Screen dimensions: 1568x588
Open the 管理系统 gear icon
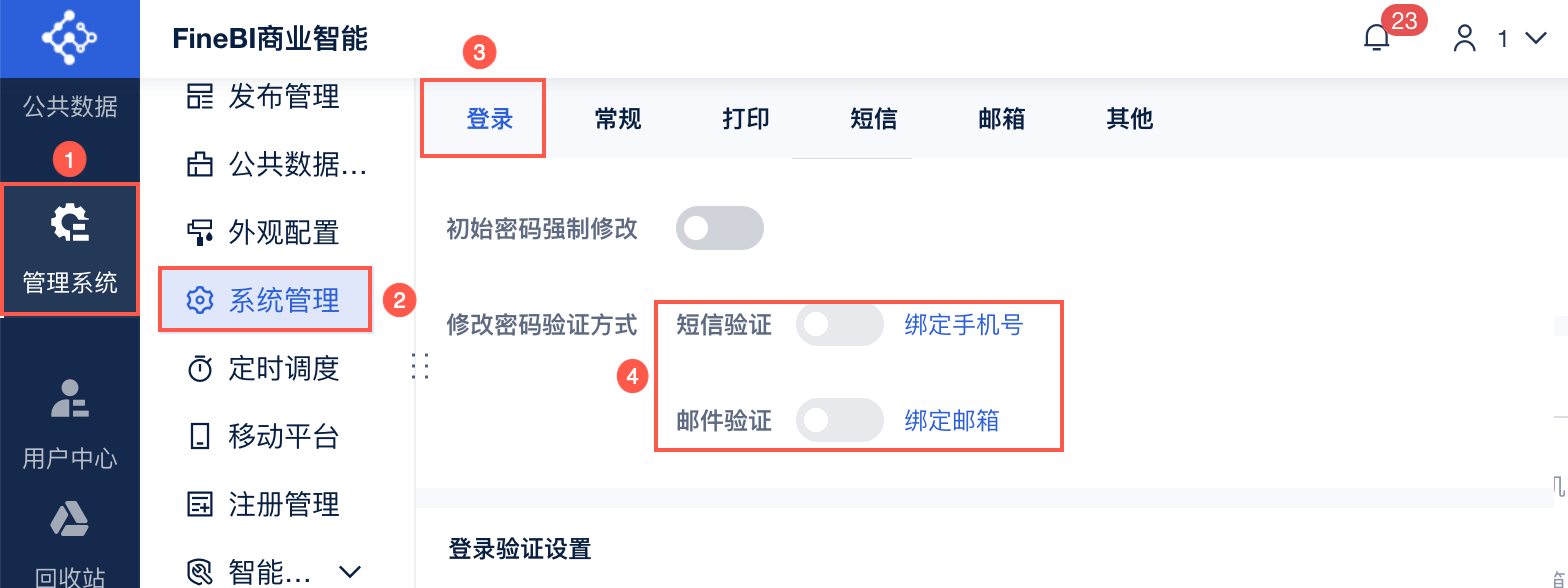click(x=70, y=223)
